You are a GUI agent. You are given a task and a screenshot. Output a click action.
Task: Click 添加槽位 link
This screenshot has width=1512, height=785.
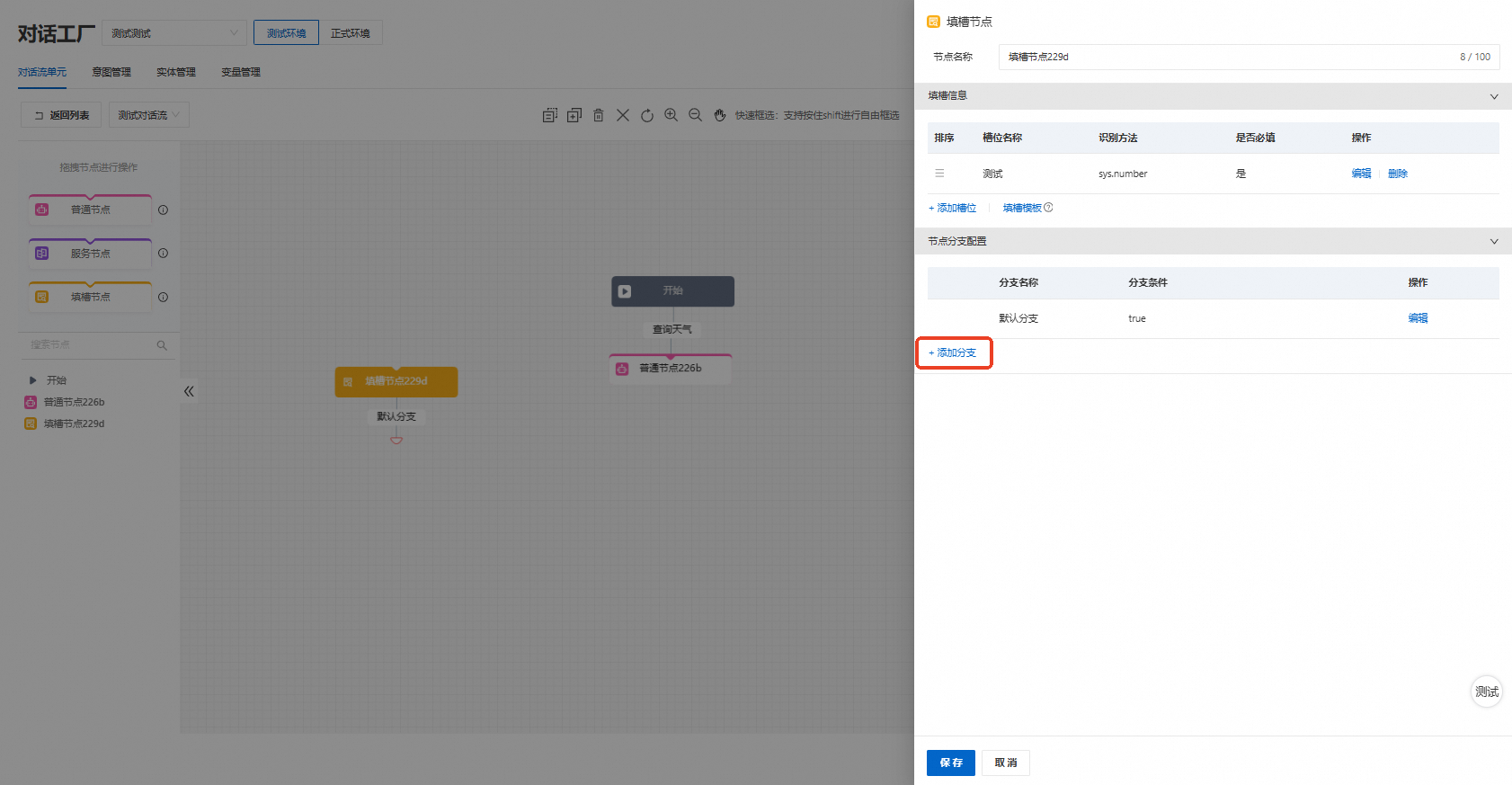(952, 208)
